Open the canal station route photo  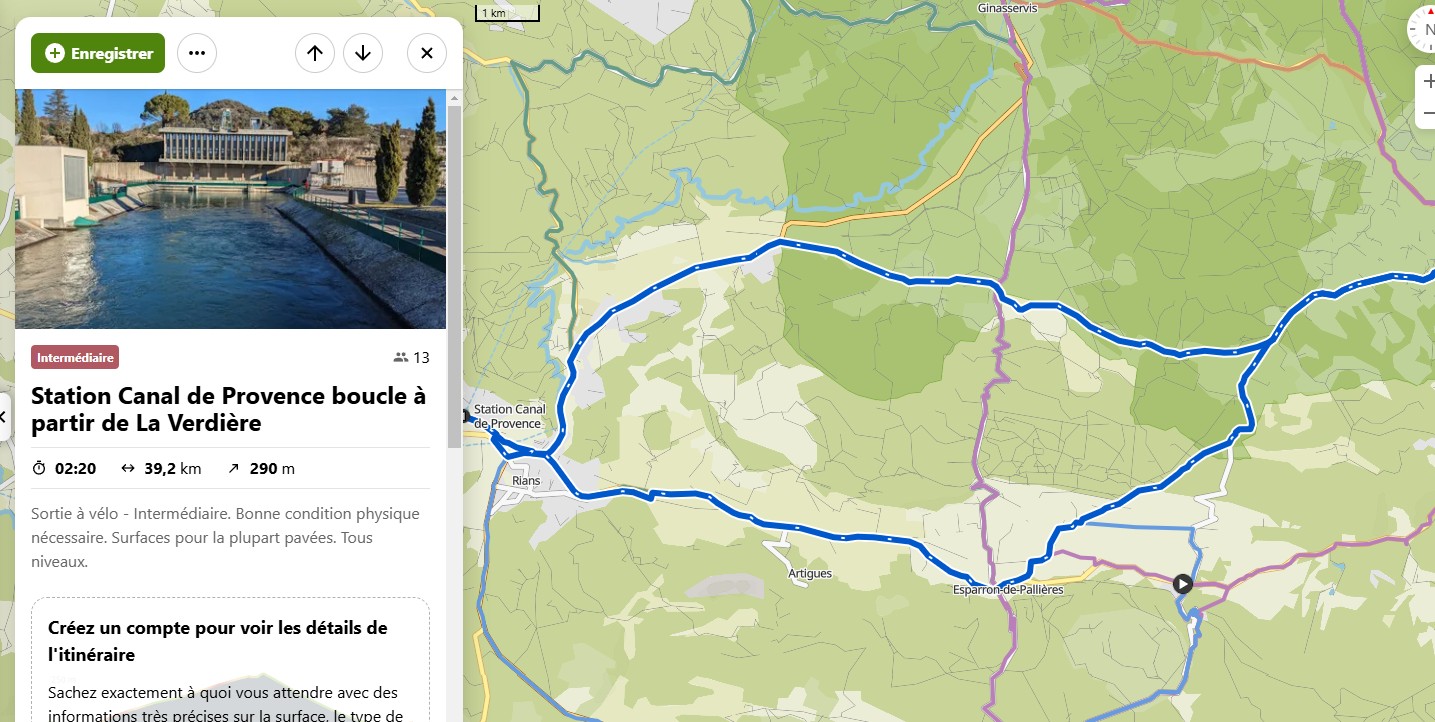[230, 209]
